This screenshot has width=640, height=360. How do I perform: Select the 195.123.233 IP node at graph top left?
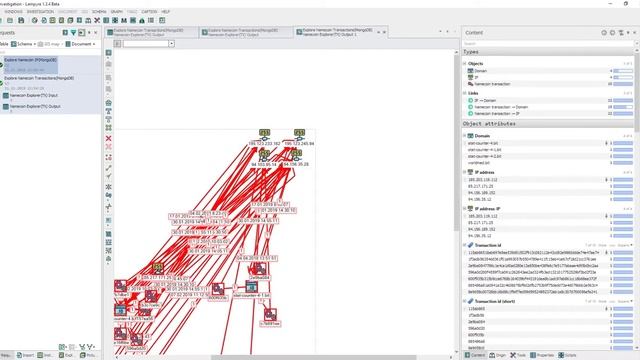(264, 136)
